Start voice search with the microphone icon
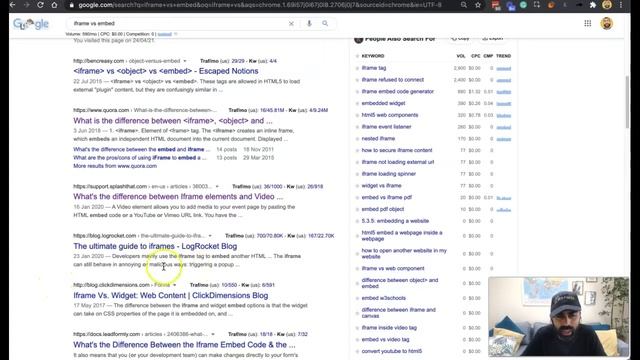Screen dimensions: 640x360 pyautogui.click(x=309, y=24)
